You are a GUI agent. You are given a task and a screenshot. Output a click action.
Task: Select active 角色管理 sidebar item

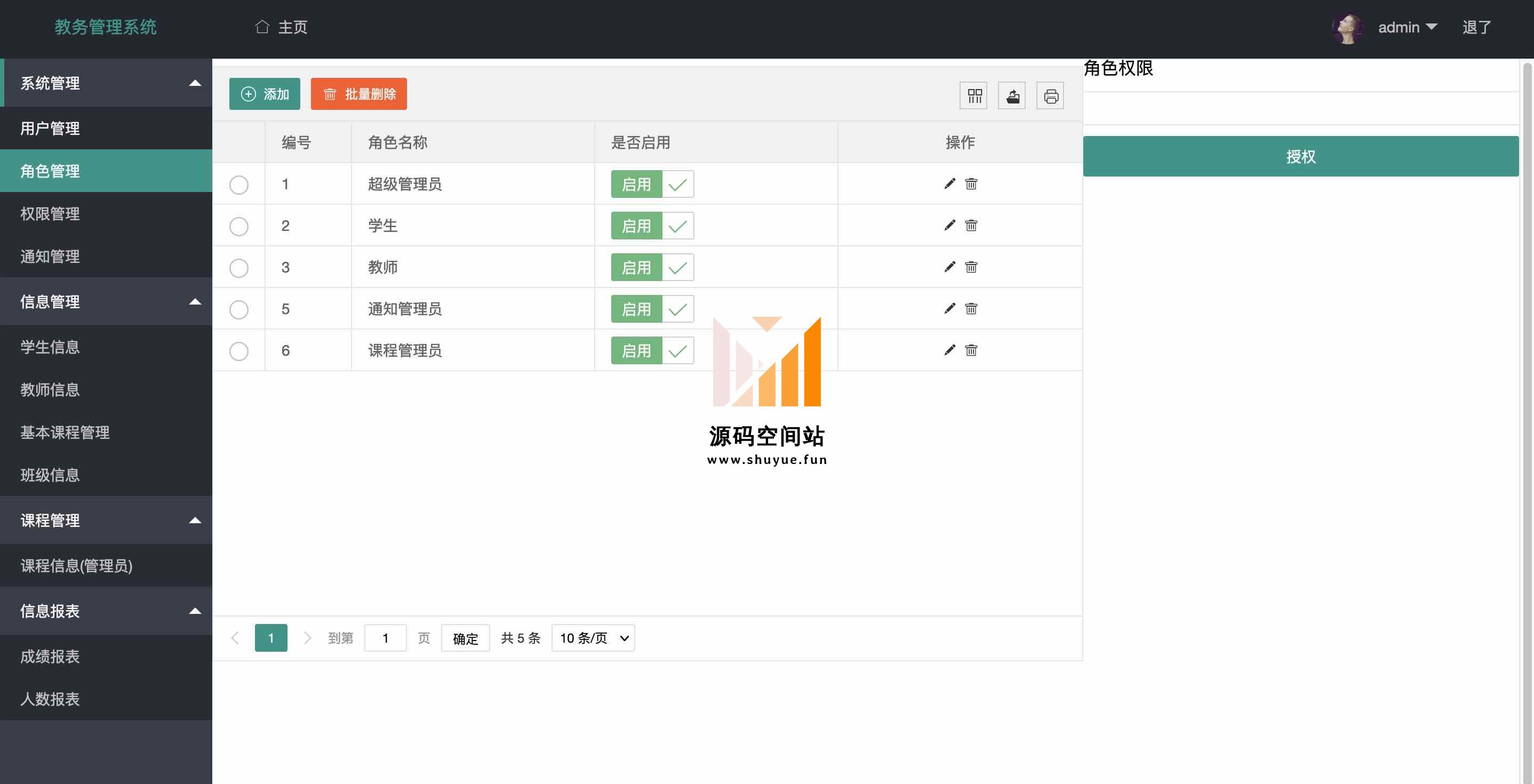[x=106, y=171]
